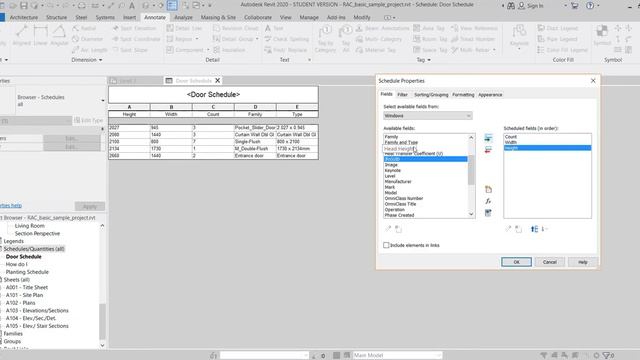This screenshot has height=360, width=640.
Task: Switch to the Appearance tab
Action: coord(490,95)
